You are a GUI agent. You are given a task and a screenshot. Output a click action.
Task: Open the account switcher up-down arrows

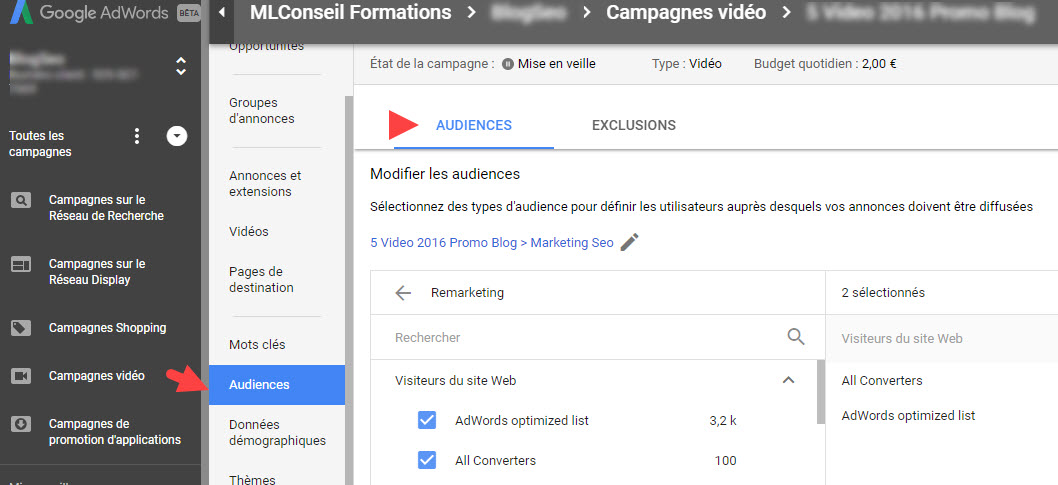coord(180,66)
